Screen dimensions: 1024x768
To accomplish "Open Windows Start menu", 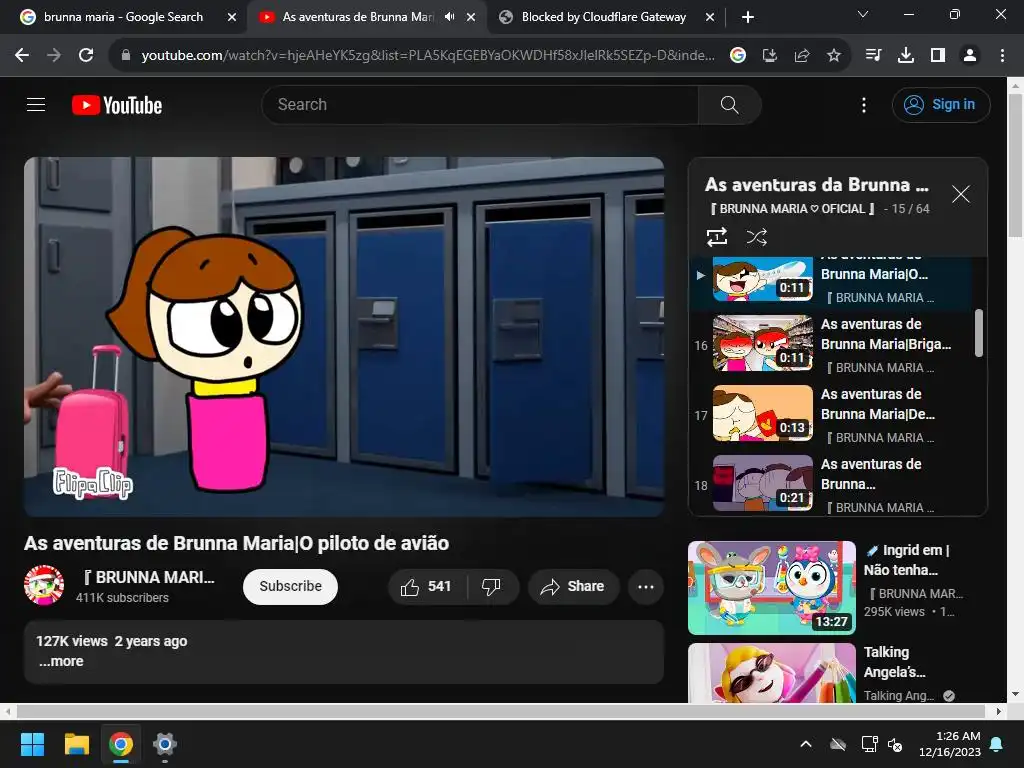I will (32, 744).
